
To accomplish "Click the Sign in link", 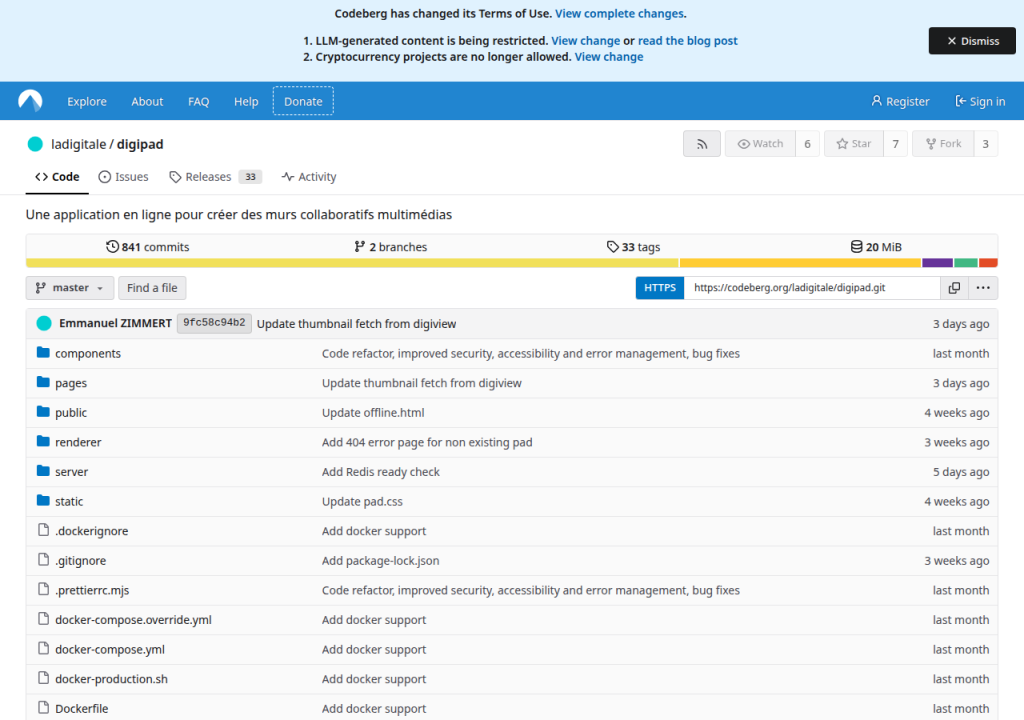I will coord(980,101).
